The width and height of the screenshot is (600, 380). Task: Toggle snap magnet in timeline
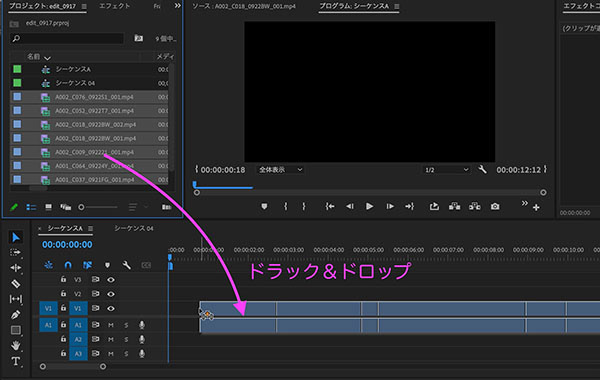pos(68,265)
